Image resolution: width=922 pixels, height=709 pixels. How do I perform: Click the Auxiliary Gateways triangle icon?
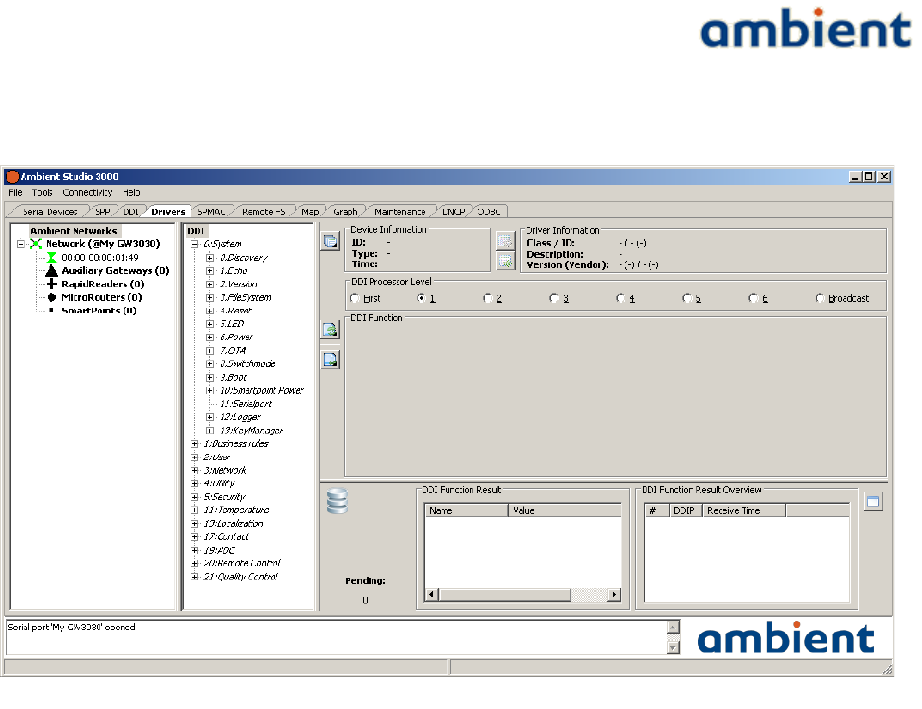click(x=52, y=270)
